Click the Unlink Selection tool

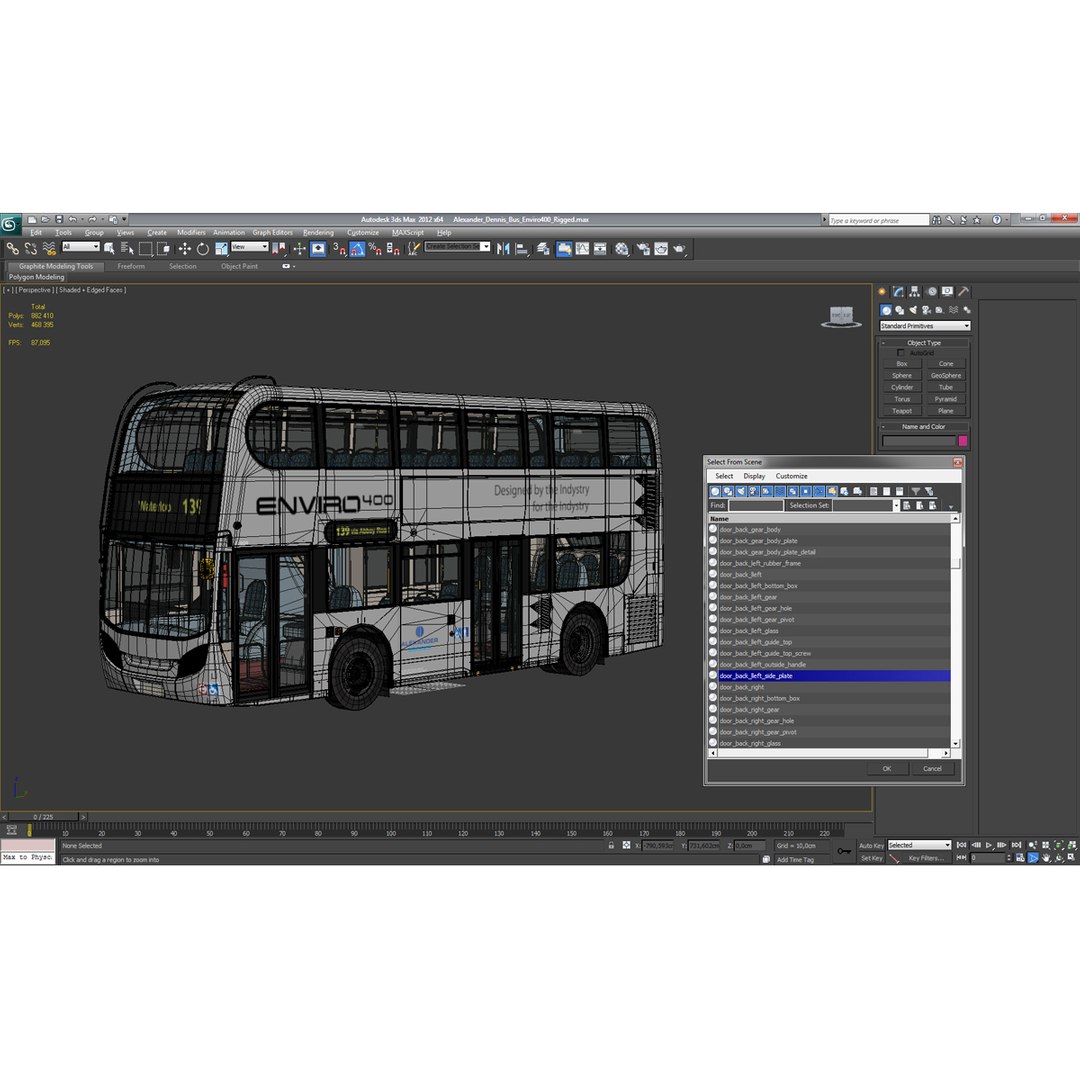pos(30,249)
